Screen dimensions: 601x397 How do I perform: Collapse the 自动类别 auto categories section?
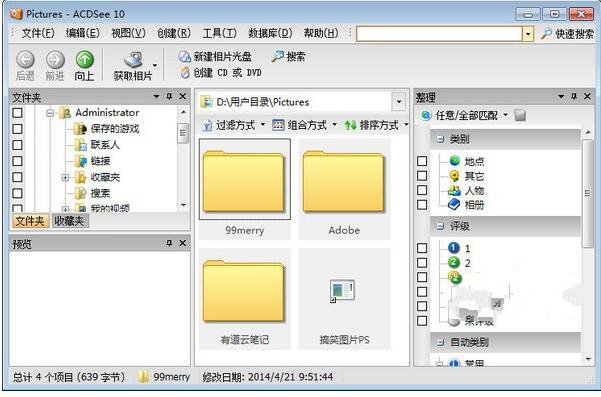pyautogui.click(x=440, y=342)
